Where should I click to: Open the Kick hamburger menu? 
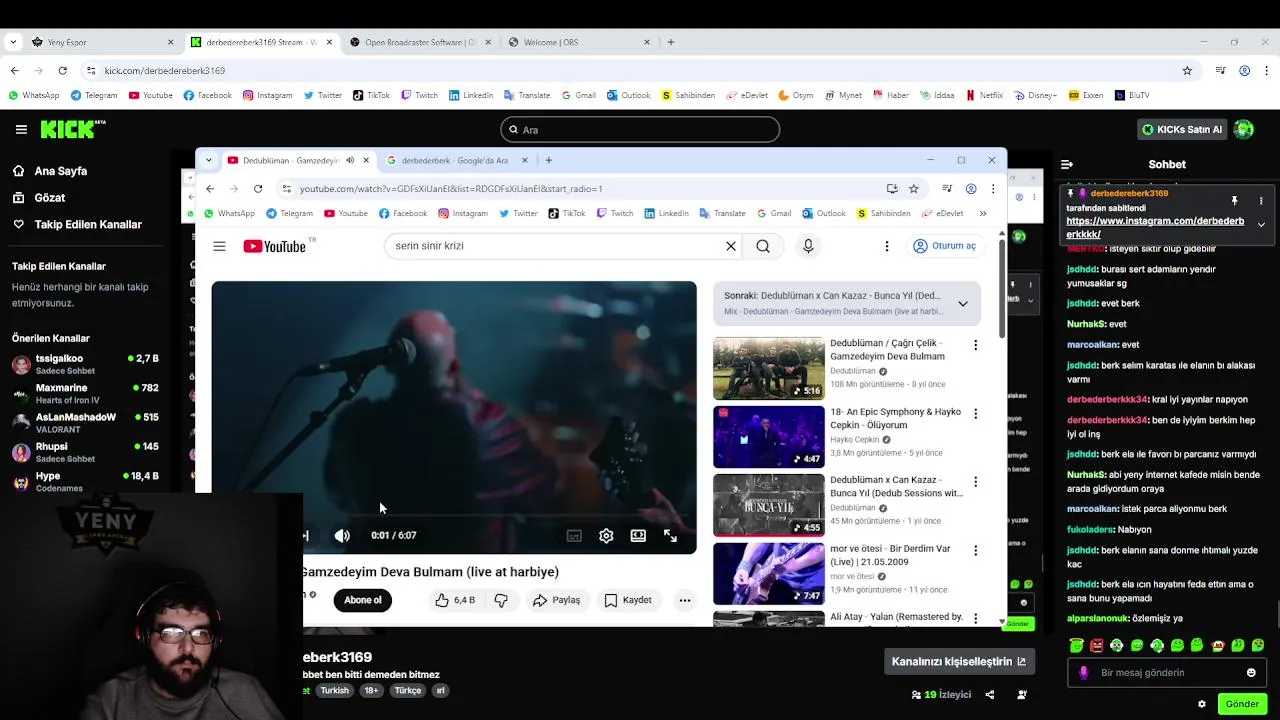21,129
